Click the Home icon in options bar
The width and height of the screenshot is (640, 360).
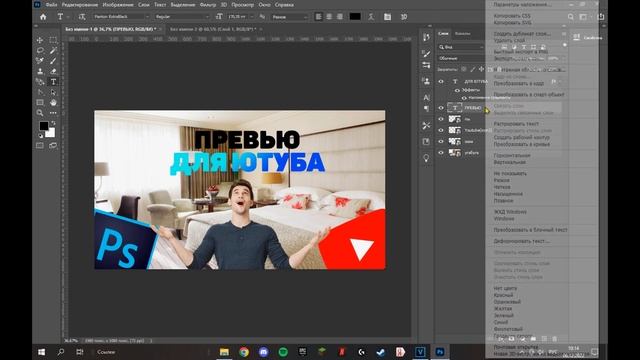tap(43, 17)
